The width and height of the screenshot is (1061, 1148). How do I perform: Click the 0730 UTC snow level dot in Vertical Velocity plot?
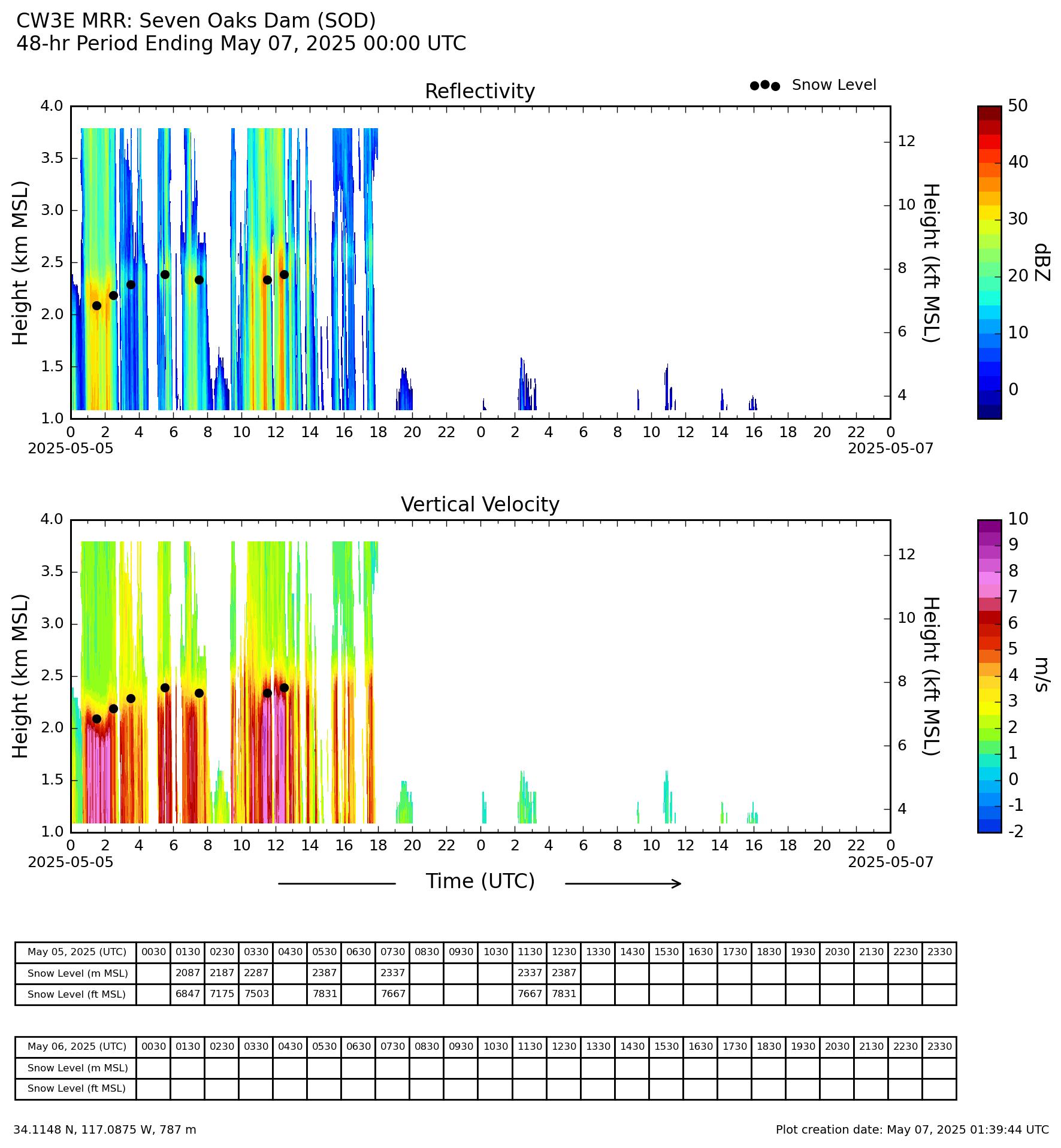[199, 693]
